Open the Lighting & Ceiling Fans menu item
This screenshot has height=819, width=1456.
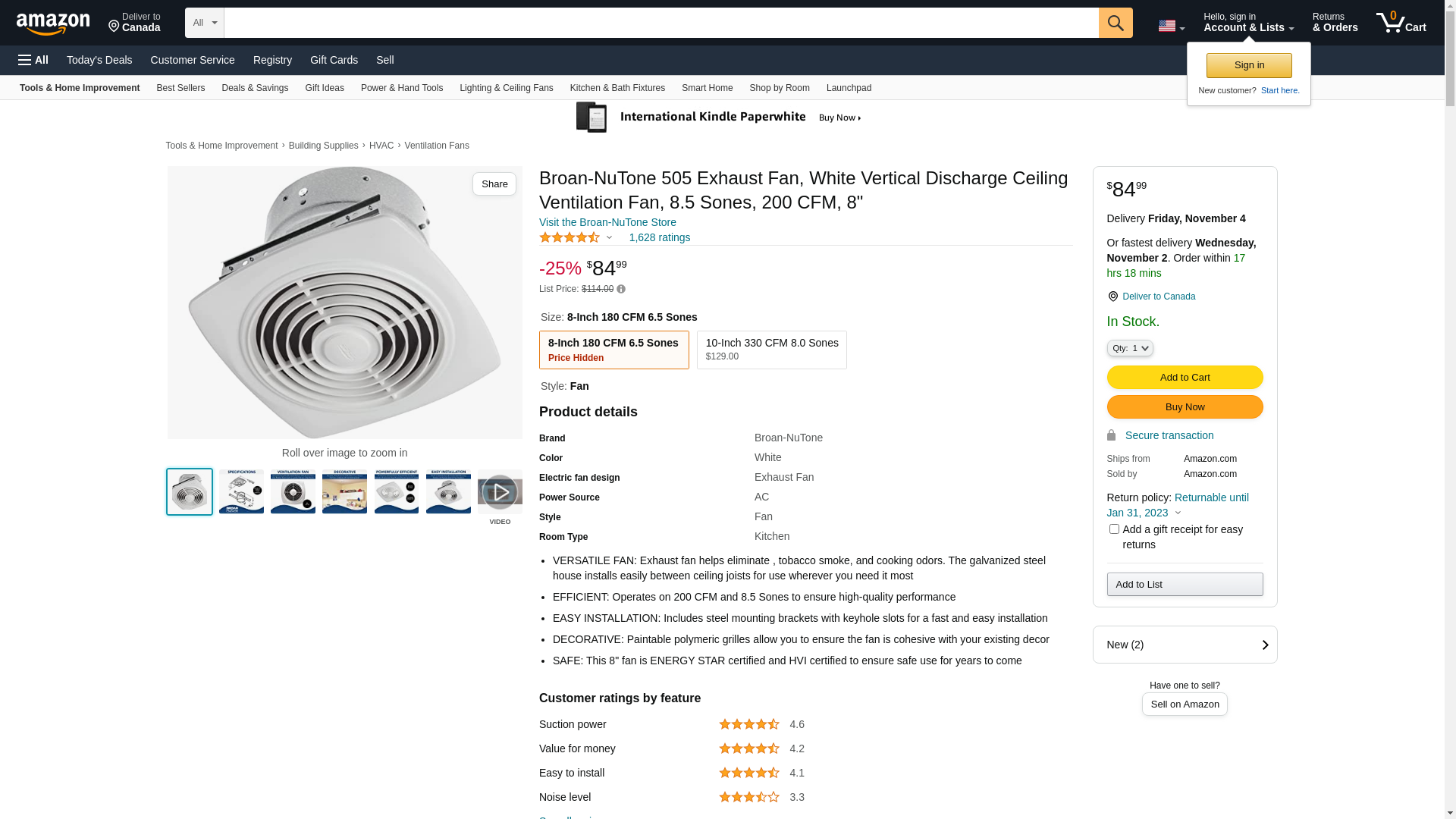pyautogui.click(x=506, y=88)
